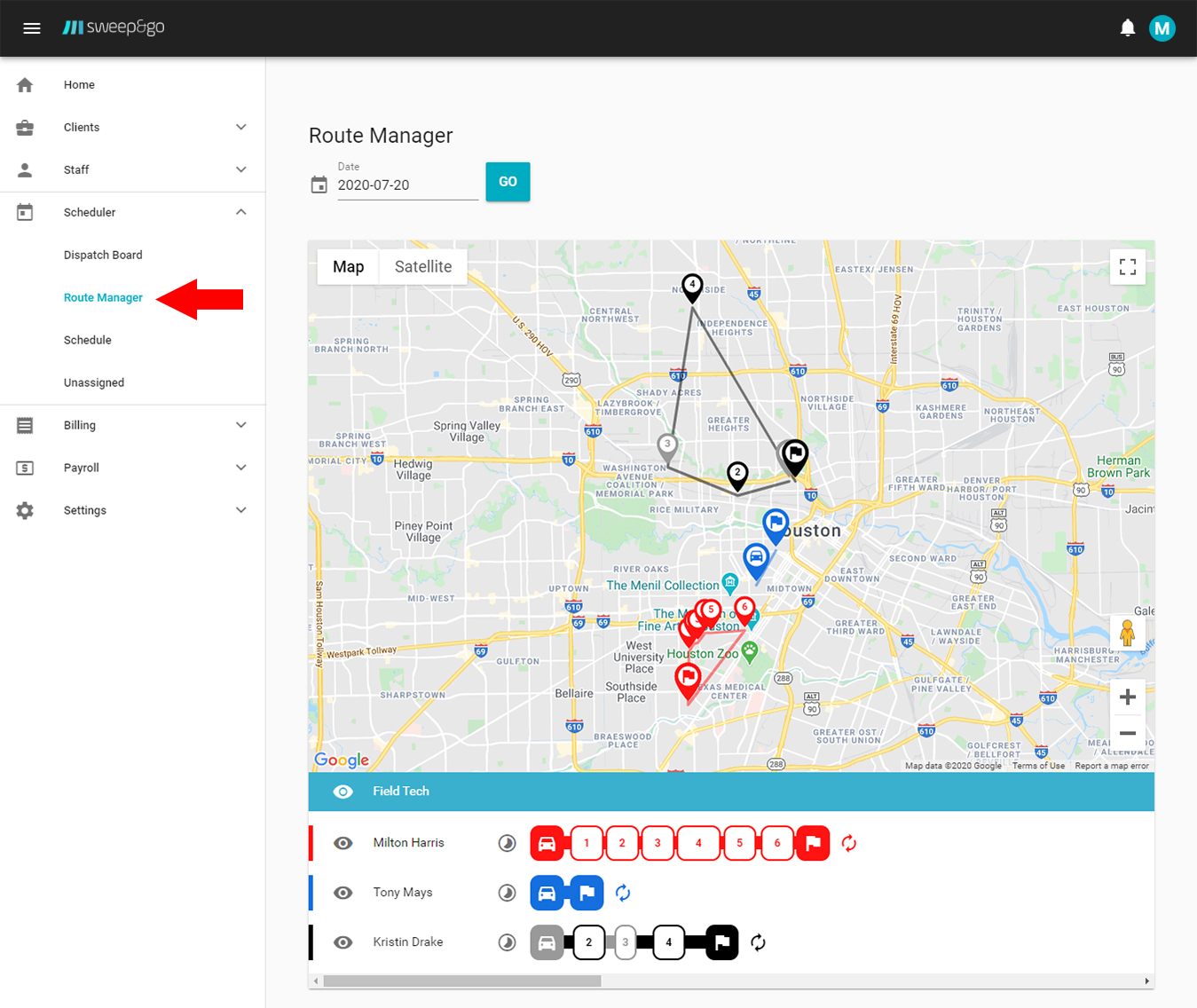
Task: Open the Dispatch Board page
Action: click(x=103, y=255)
